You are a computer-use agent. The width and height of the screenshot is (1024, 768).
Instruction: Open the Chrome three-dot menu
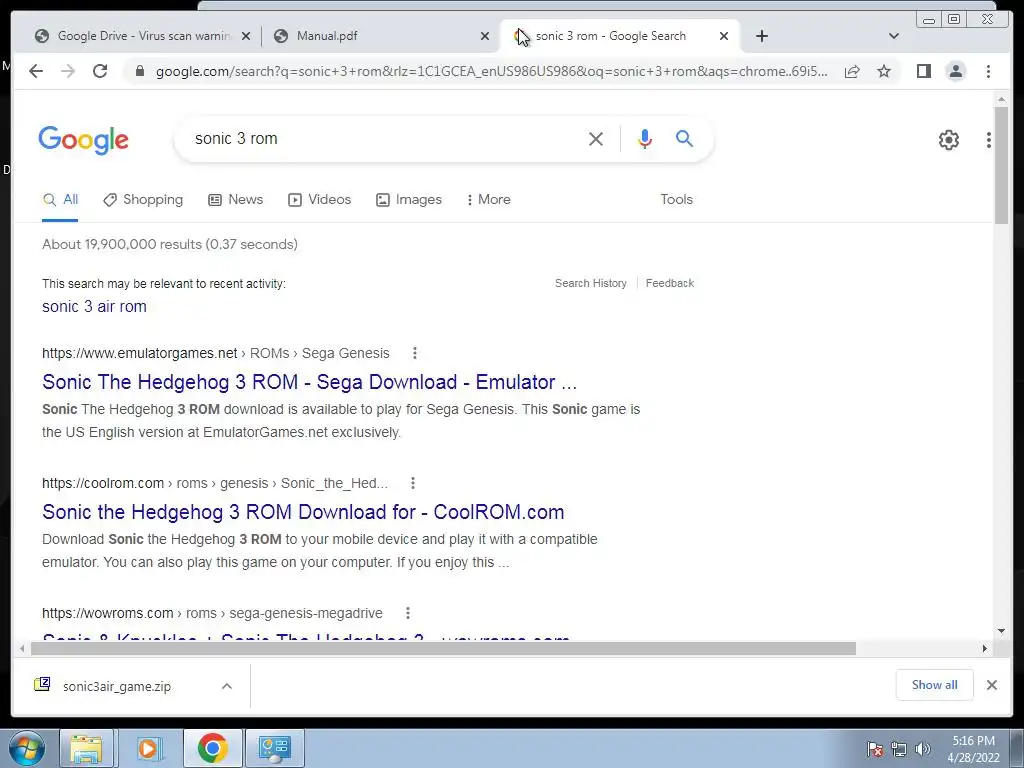point(988,71)
